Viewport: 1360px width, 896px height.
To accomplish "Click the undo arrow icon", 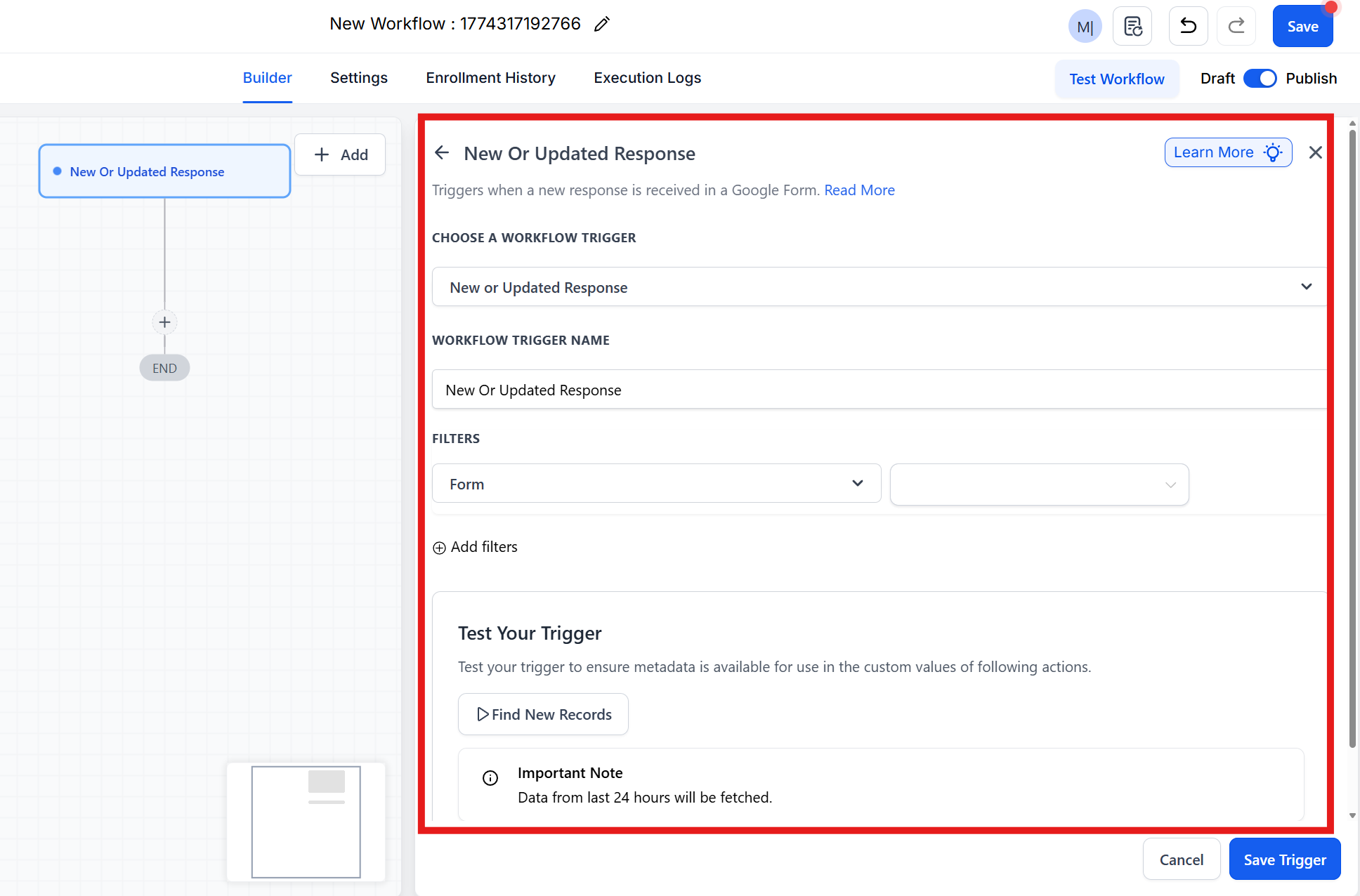I will point(1188,27).
